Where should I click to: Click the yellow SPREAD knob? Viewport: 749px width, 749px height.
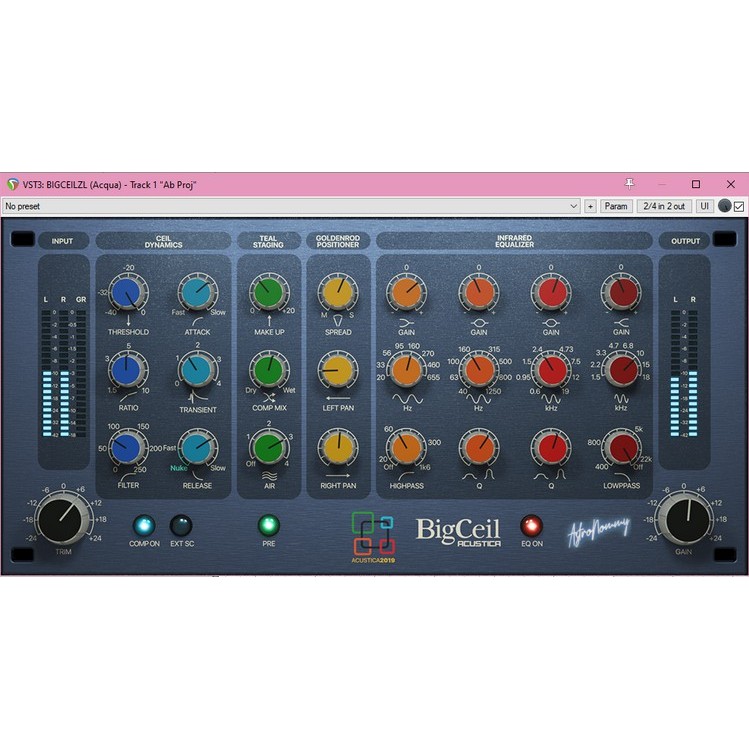(x=338, y=292)
